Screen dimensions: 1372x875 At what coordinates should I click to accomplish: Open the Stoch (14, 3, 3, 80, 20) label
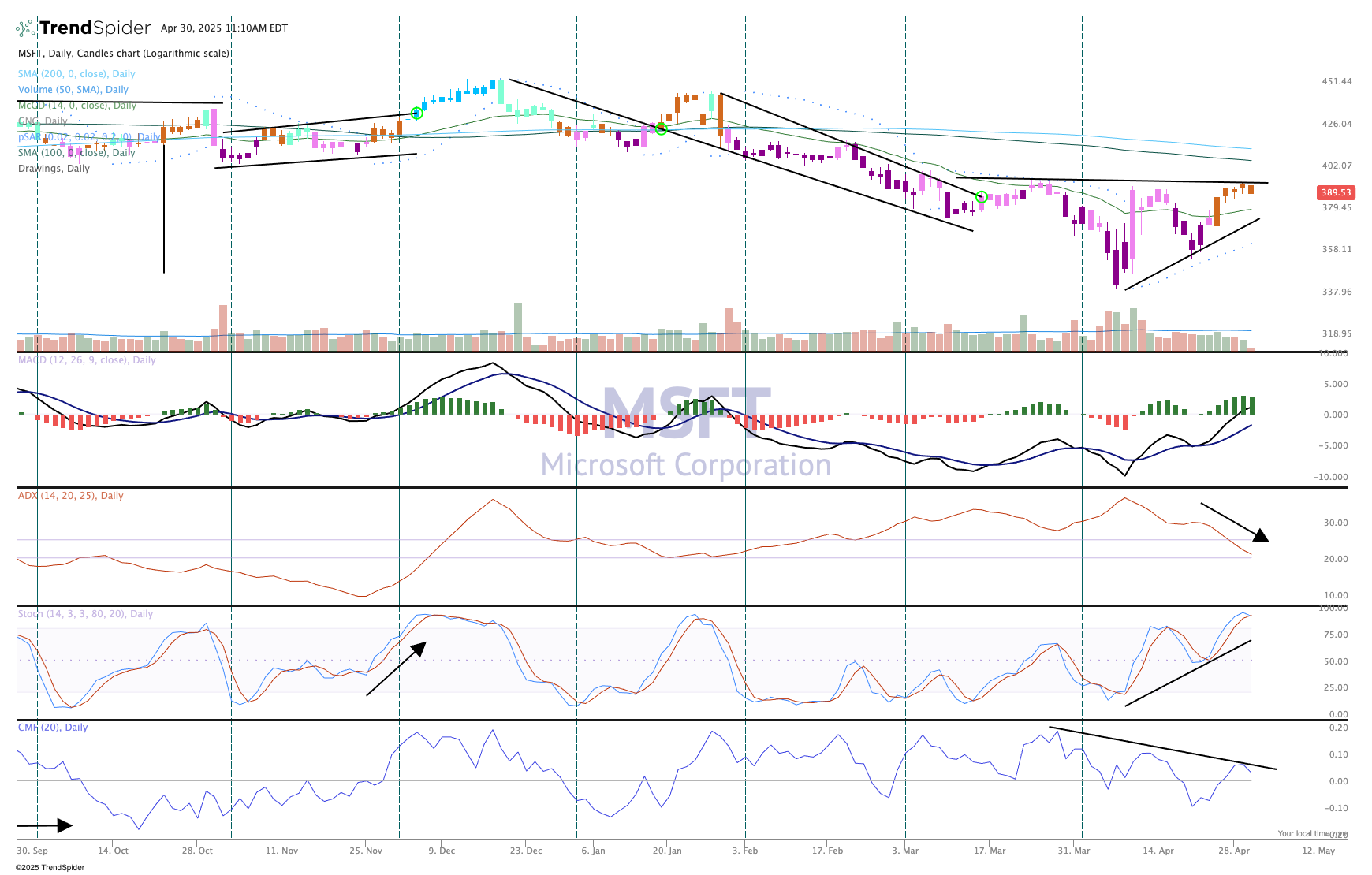(85, 614)
